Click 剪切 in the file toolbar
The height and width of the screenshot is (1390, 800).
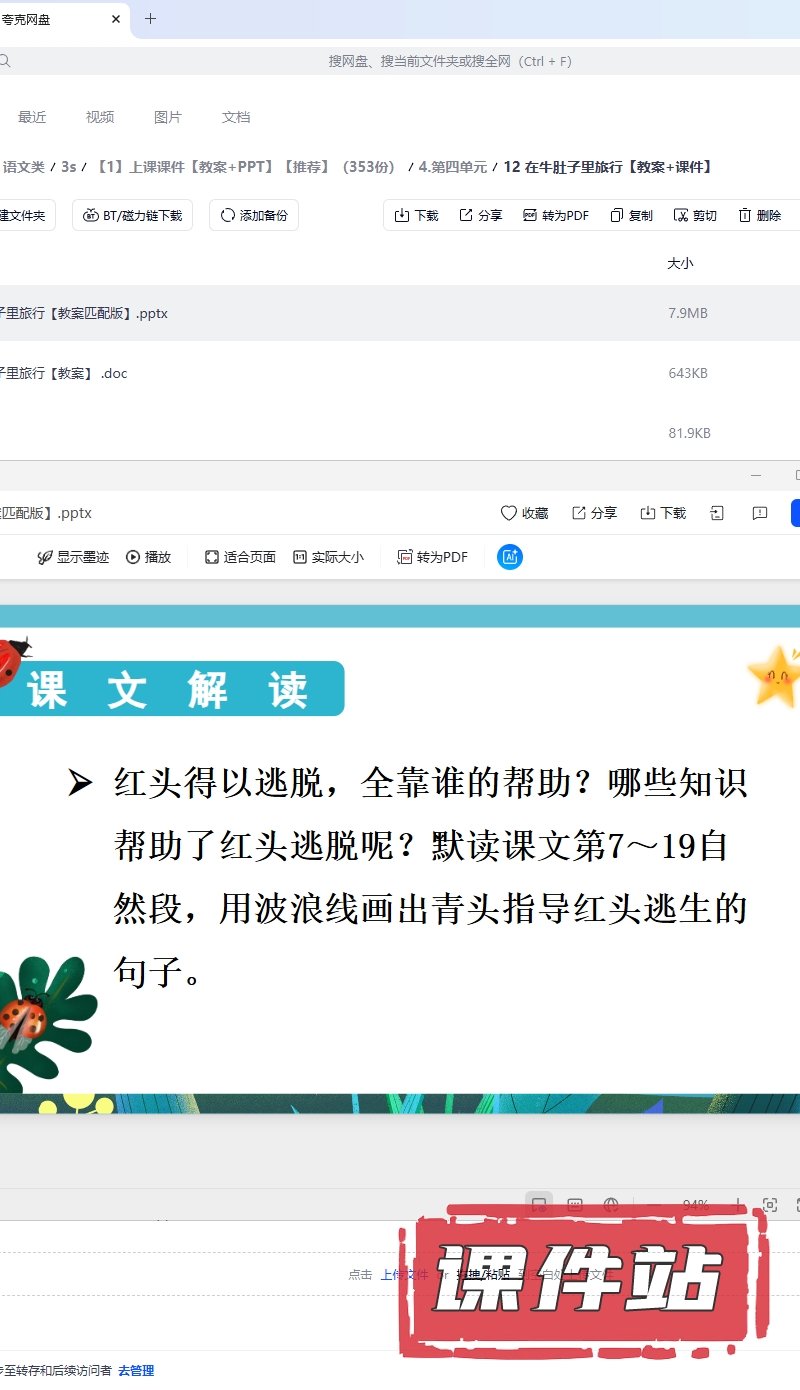click(695, 215)
